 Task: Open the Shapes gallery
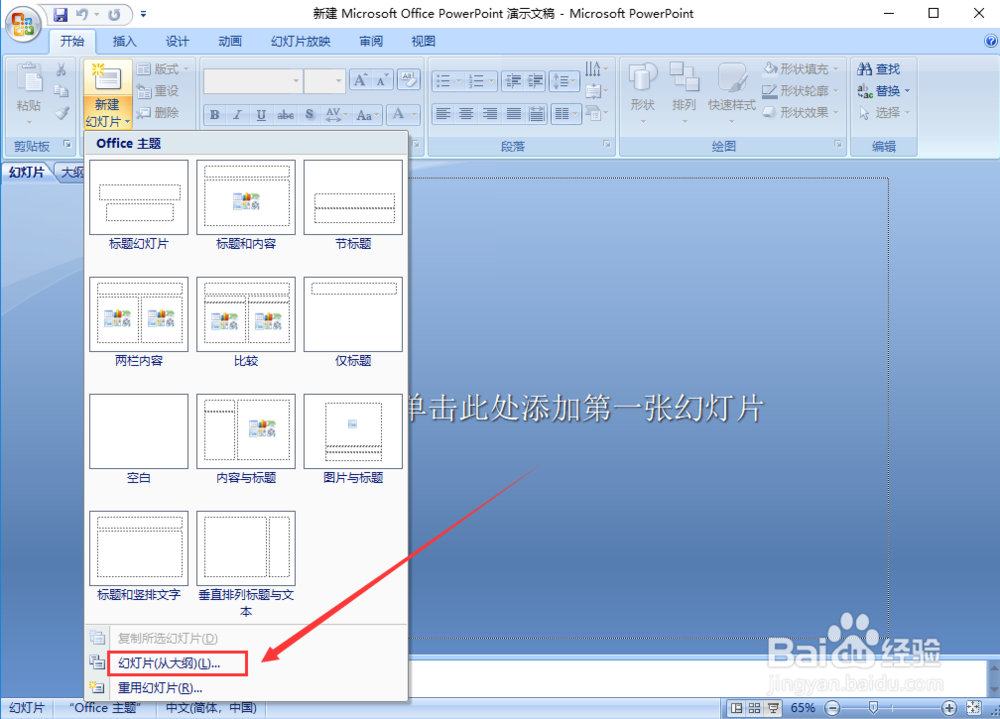643,93
